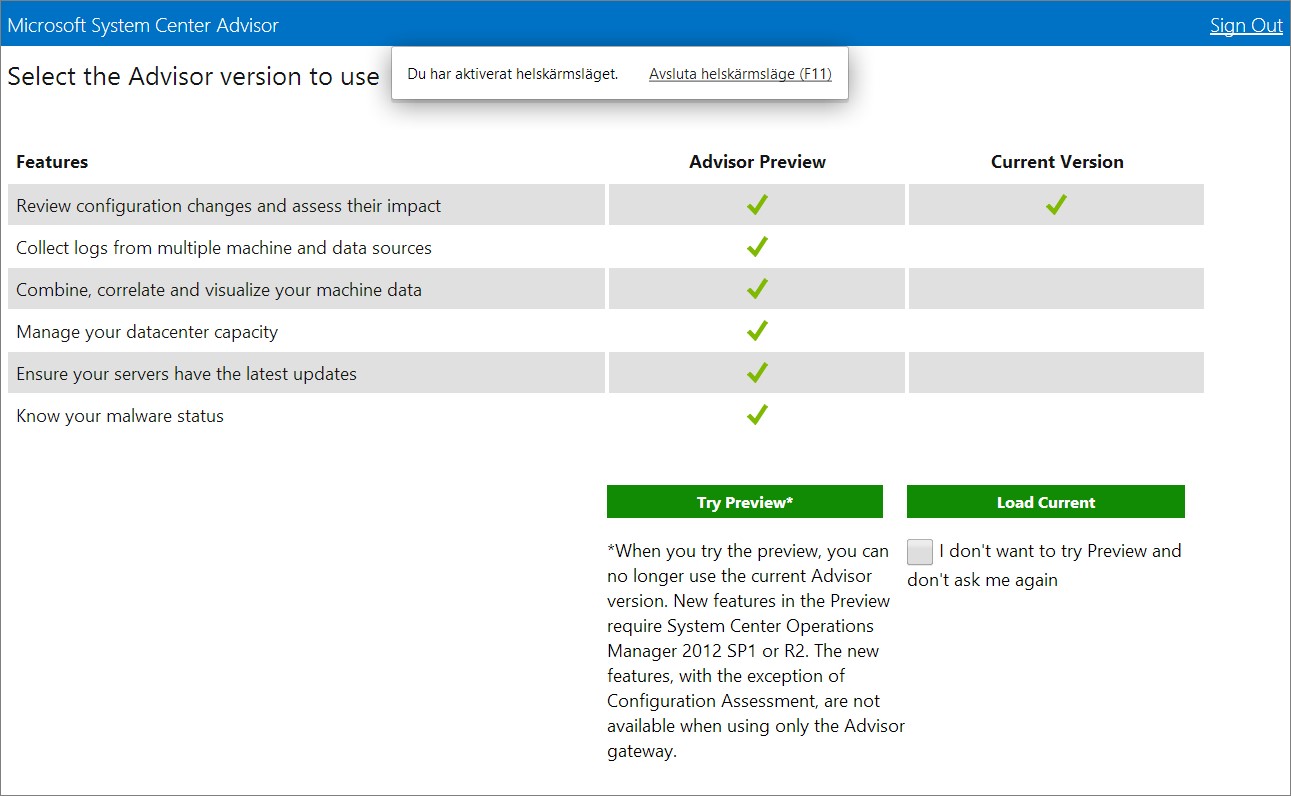1291x796 pixels.
Task: Select the Review configuration changes feature row
Action: pyautogui.click(x=306, y=205)
